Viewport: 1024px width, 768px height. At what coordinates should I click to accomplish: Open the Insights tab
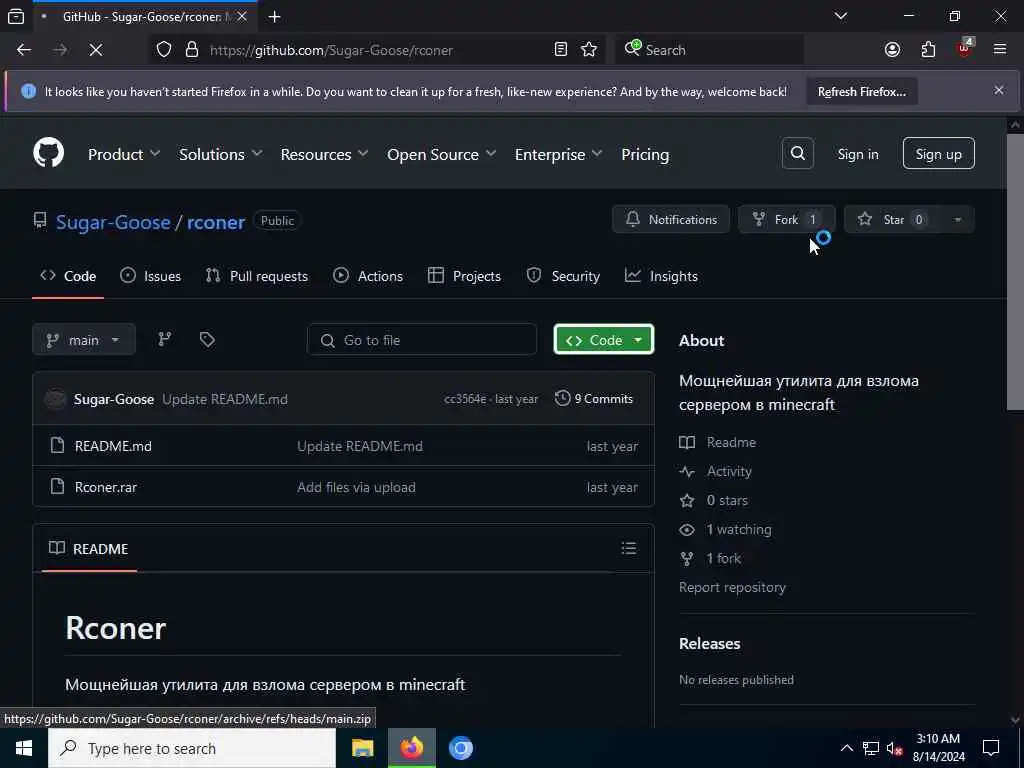661,276
